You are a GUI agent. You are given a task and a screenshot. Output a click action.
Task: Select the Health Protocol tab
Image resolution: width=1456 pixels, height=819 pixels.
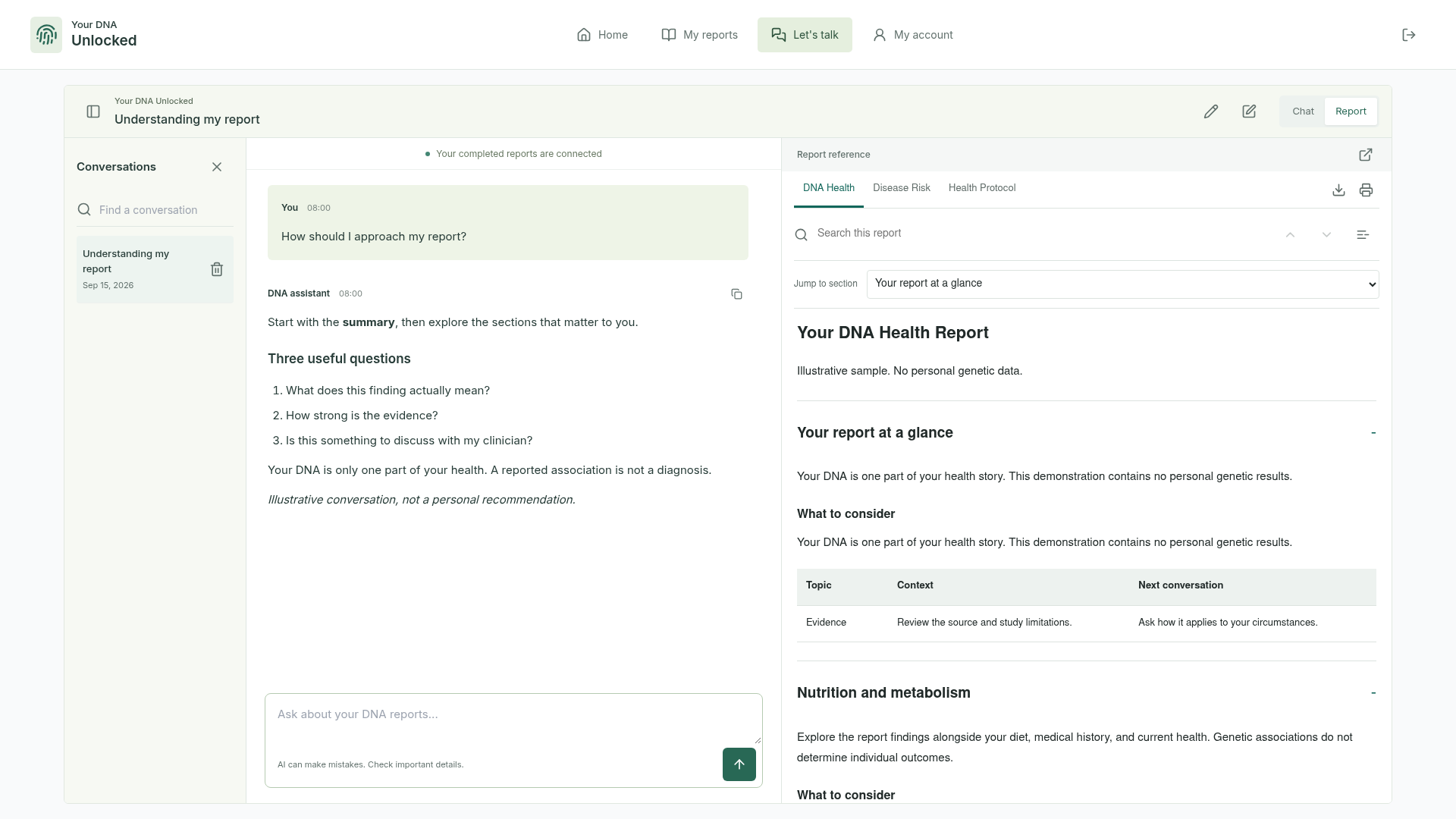tap(981, 188)
